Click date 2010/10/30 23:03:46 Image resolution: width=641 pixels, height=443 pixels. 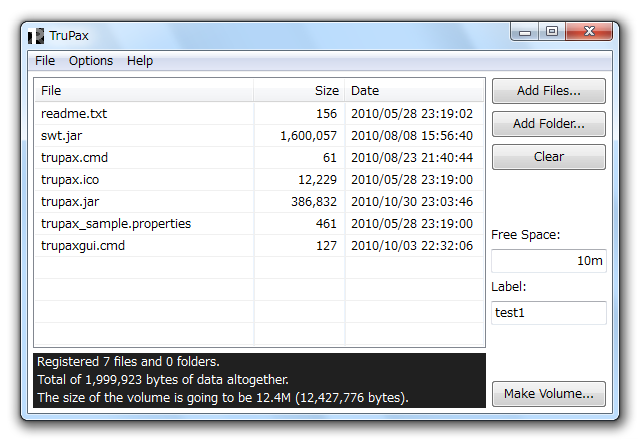(x=412, y=202)
